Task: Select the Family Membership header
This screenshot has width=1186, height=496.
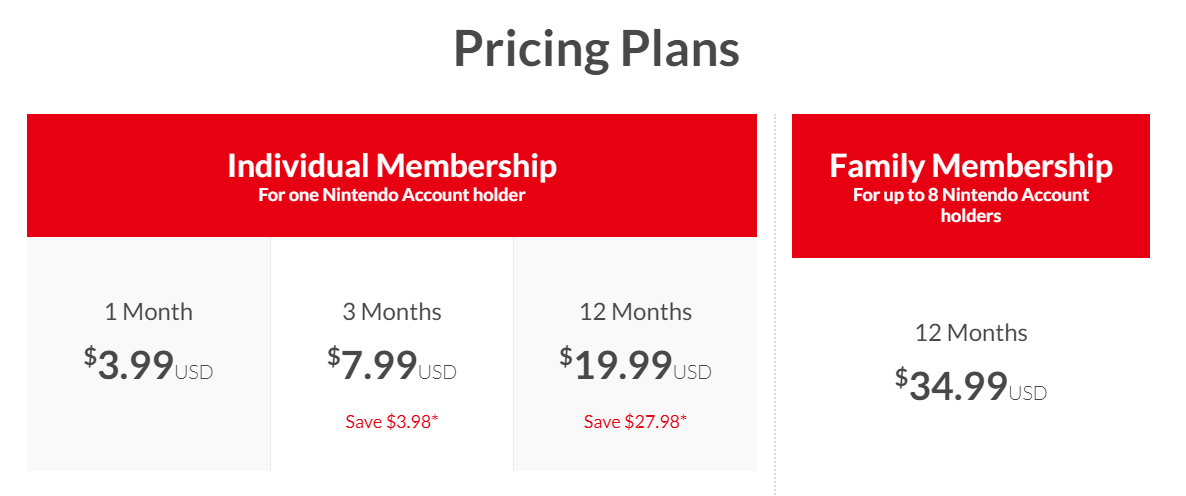Action: click(970, 186)
